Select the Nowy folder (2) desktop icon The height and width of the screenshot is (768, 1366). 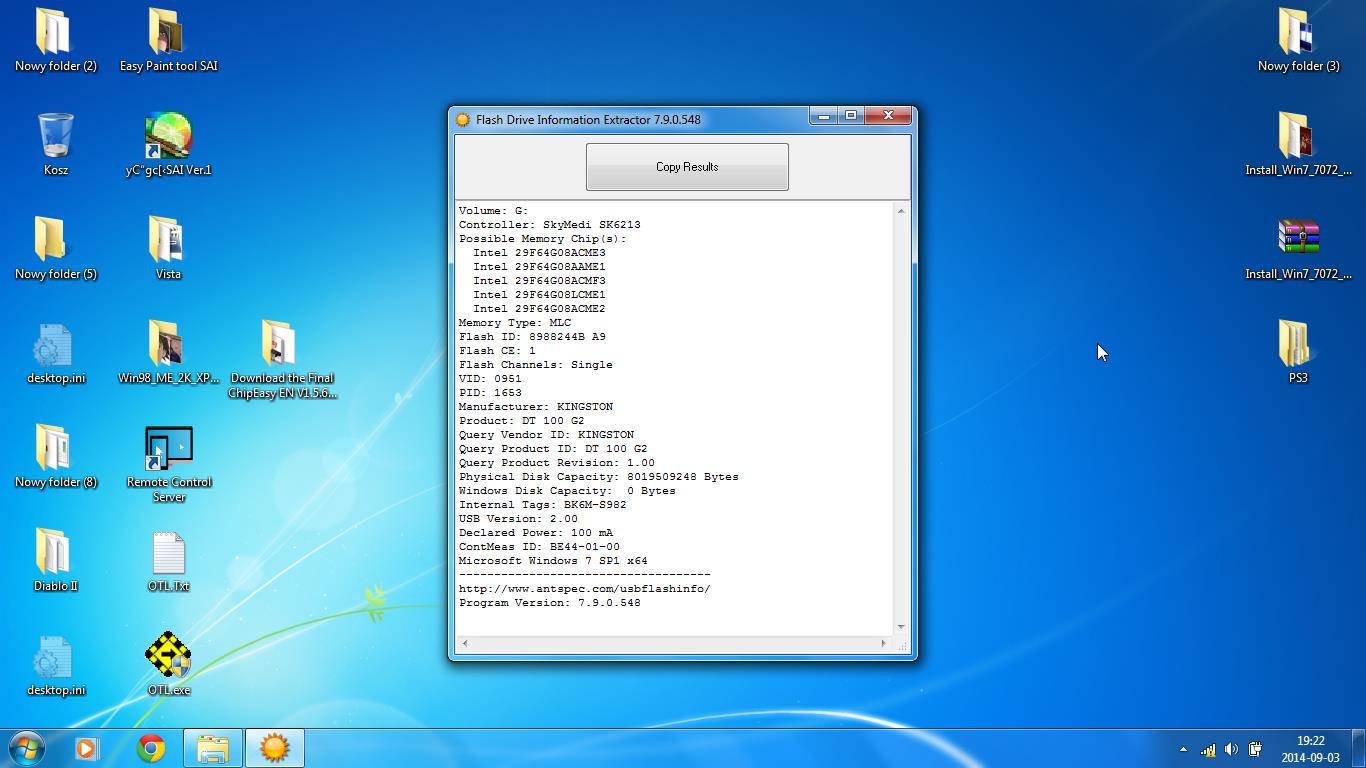click(55, 40)
